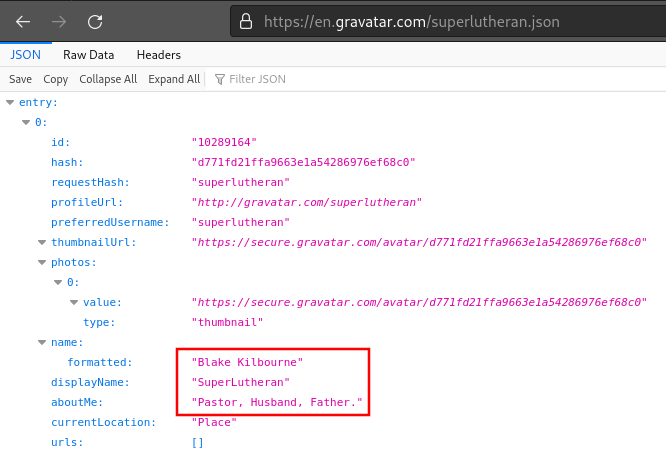Viewport: 666px width, 466px height.
Task: Click the preferredUsername value "superlutheran"
Action: 241,222
